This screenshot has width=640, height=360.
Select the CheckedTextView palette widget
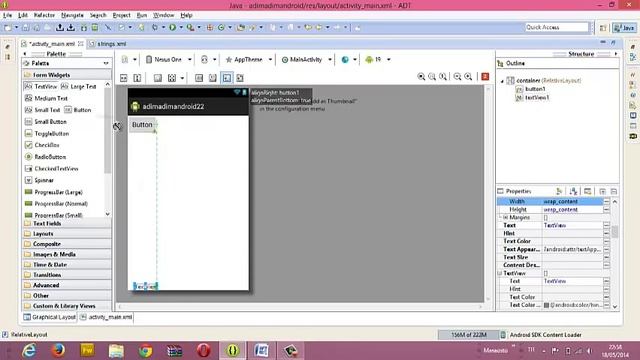click(52, 169)
